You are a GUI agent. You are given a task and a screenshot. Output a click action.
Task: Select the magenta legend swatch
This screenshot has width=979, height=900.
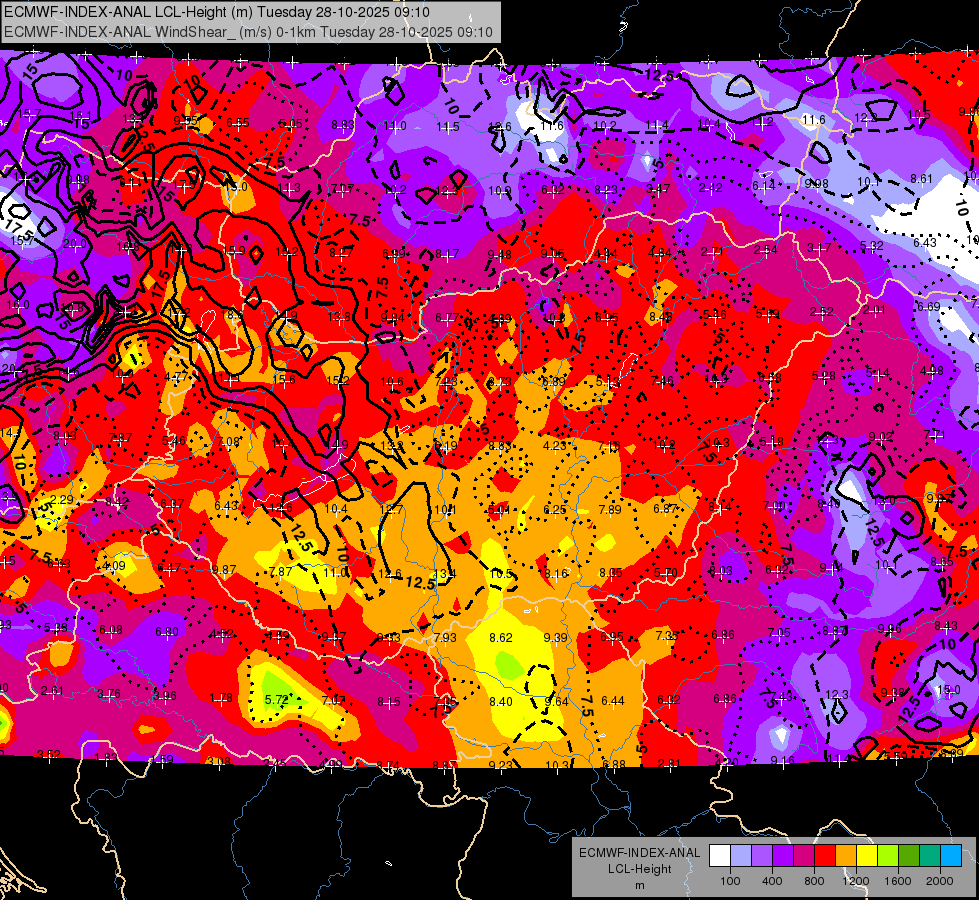click(804, 856)
